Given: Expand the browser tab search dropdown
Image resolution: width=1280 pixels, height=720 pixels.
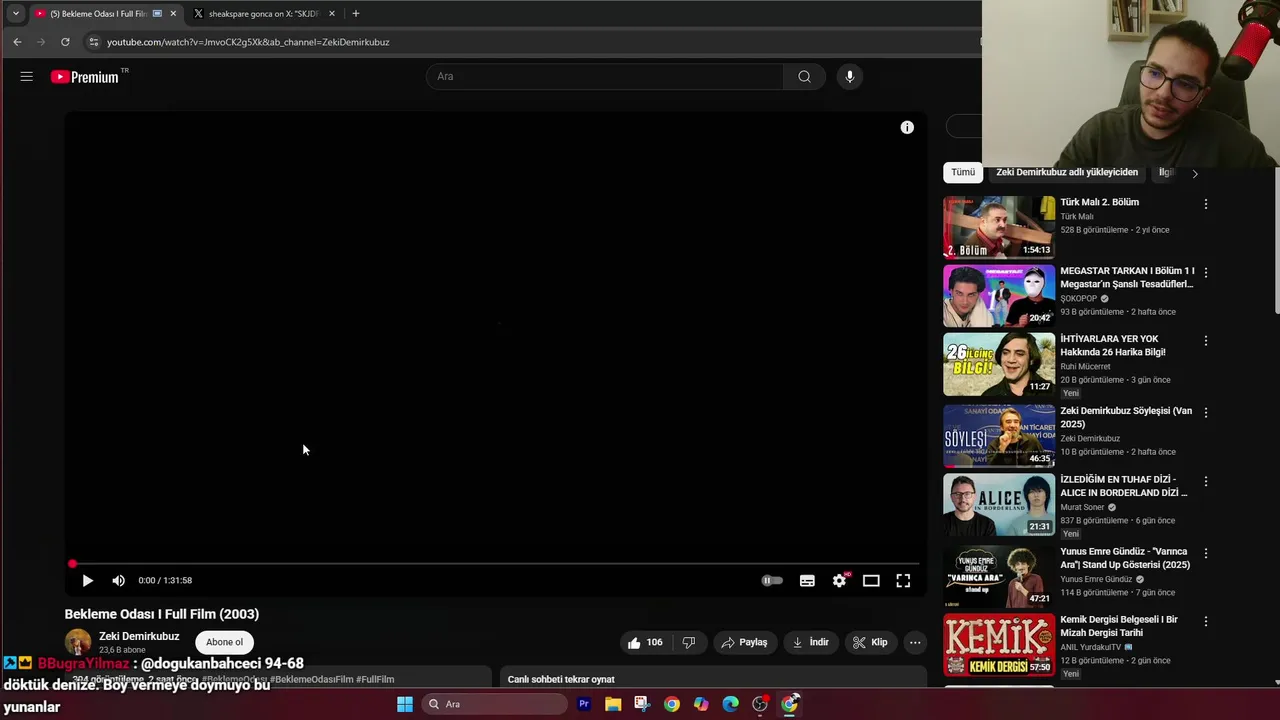Looking at the screenshot, I should point(16,14).
